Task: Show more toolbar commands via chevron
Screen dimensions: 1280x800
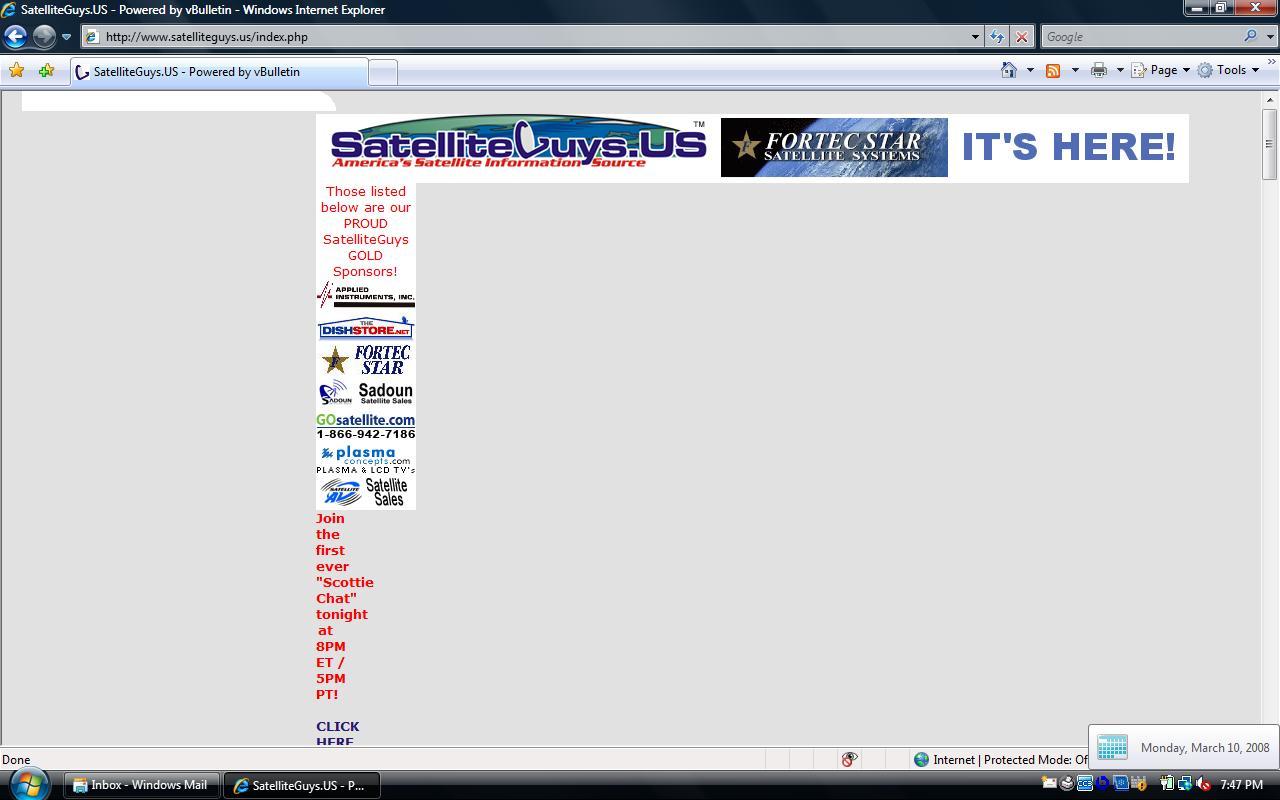Action: (x=1272, y=63)
